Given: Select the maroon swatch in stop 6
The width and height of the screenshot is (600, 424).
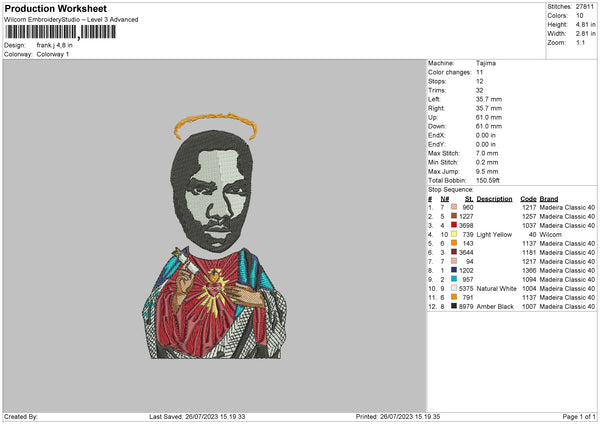Looking at the screenshot, I should click(454, 252).
